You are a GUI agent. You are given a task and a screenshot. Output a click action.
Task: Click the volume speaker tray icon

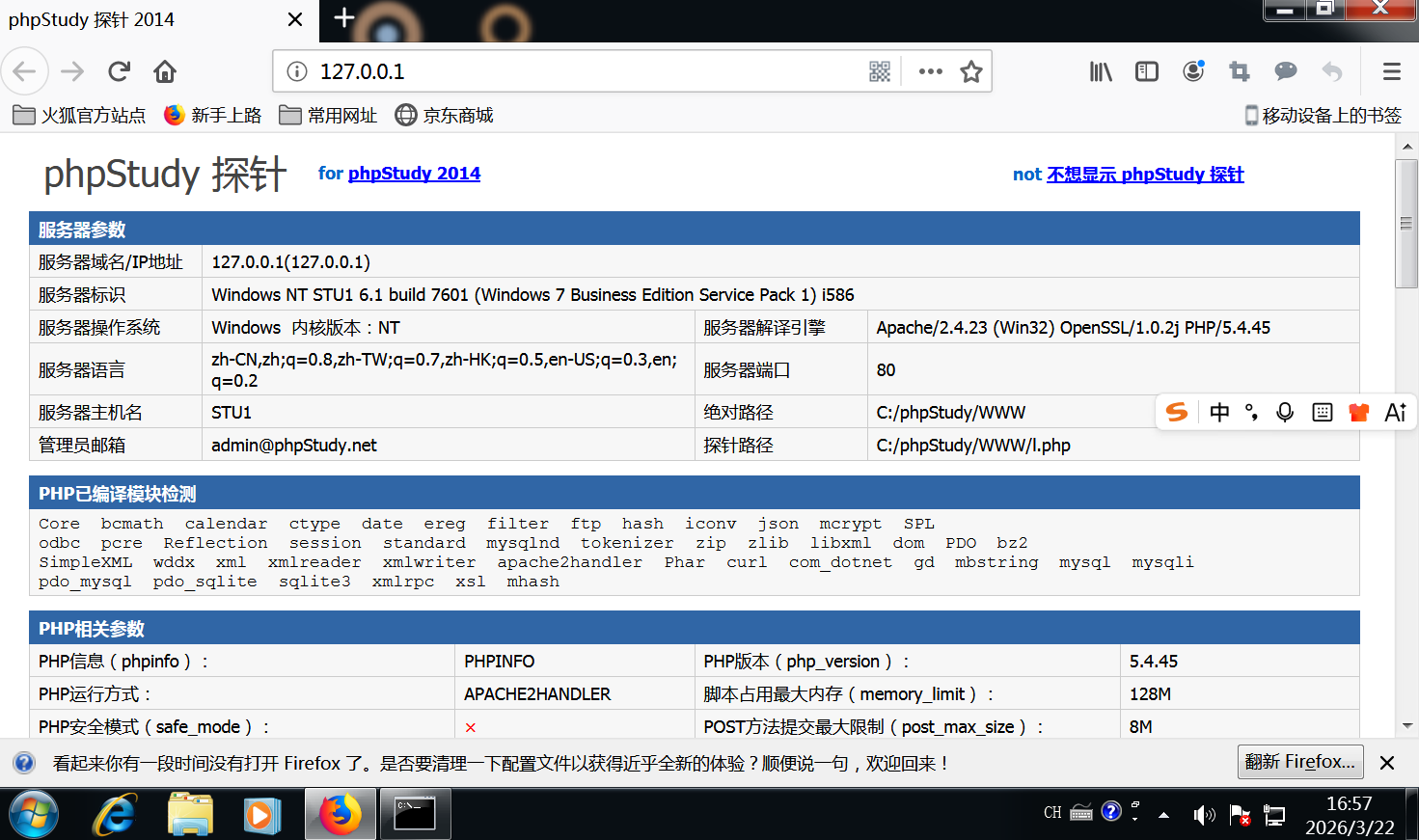point(1203,815)
